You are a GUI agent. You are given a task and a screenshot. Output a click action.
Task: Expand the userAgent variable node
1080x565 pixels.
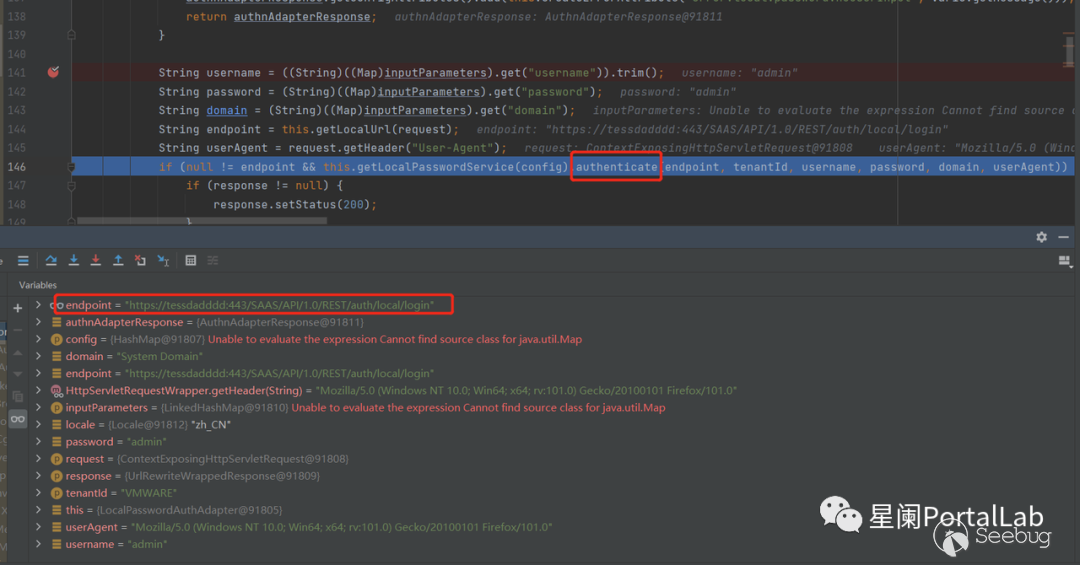click(x=39, y=527)
